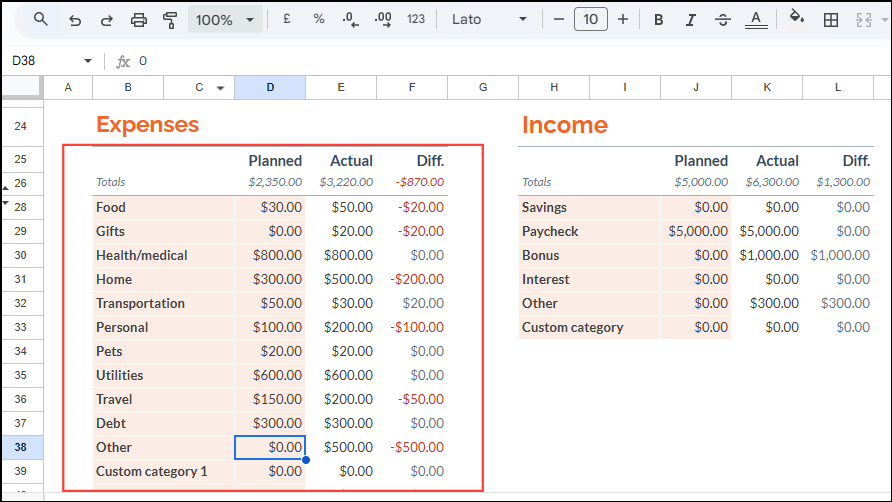The width and height of the screenshot is (892, 502).
Task: Select column A header
Action: [68, 88]
